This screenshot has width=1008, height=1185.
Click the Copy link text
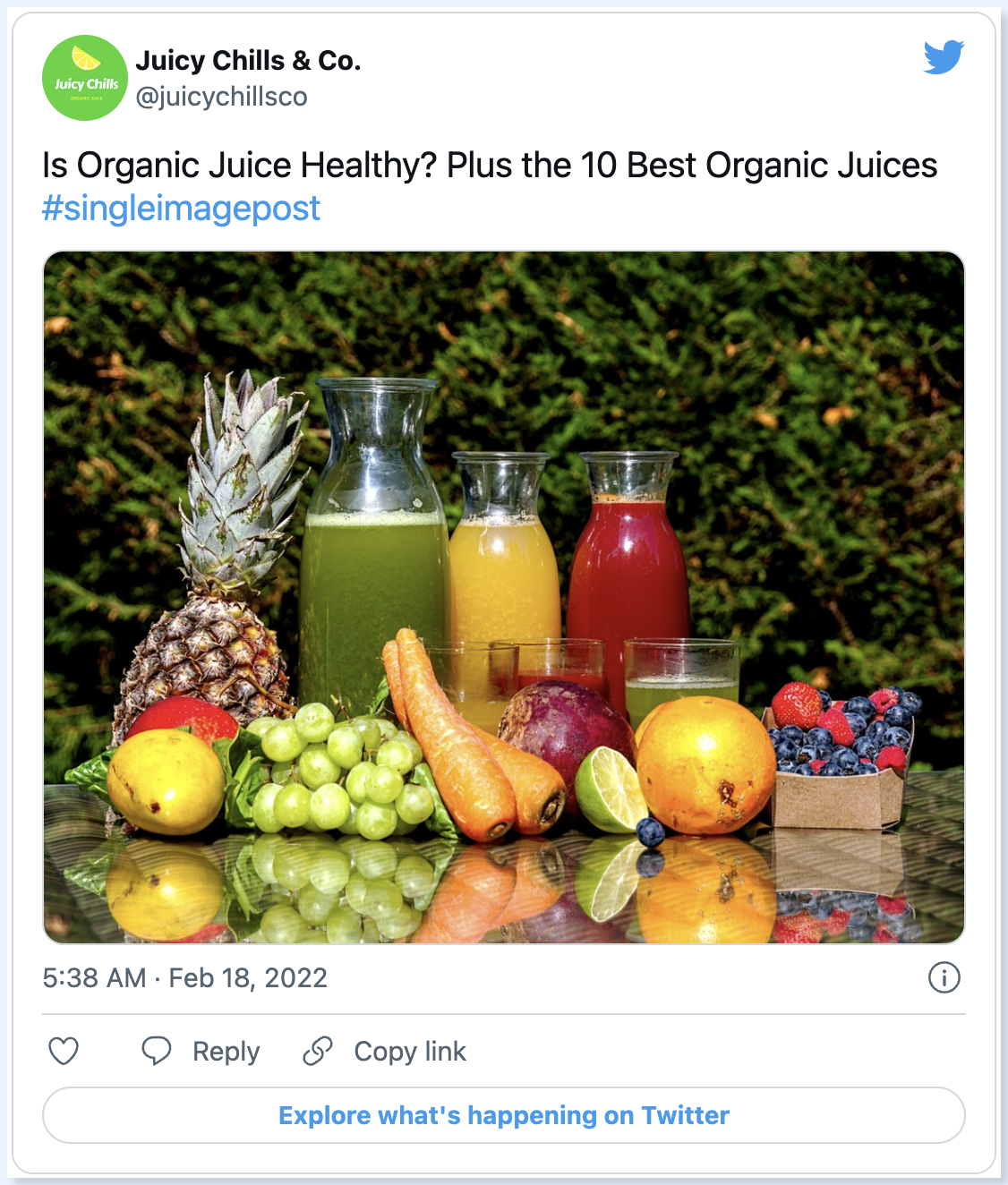coord(410,1052)
